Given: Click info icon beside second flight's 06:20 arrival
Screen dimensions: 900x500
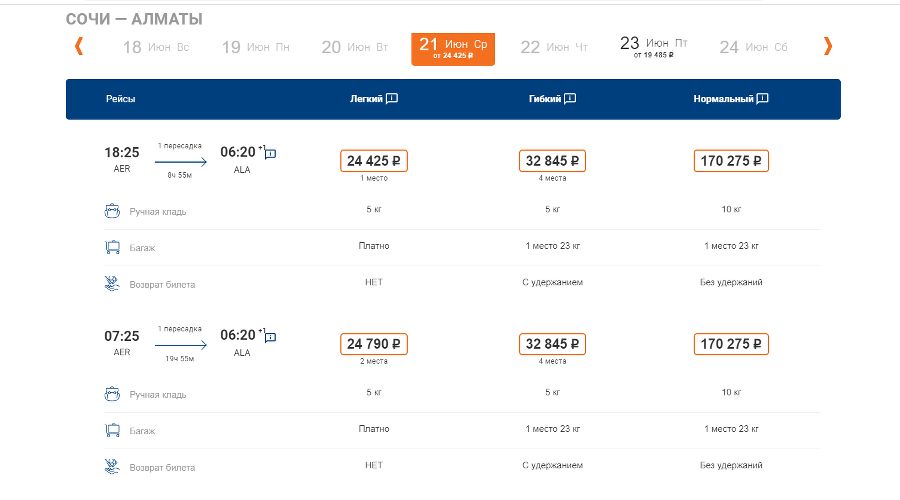Looking at the screenshot, I should point(271,336).
